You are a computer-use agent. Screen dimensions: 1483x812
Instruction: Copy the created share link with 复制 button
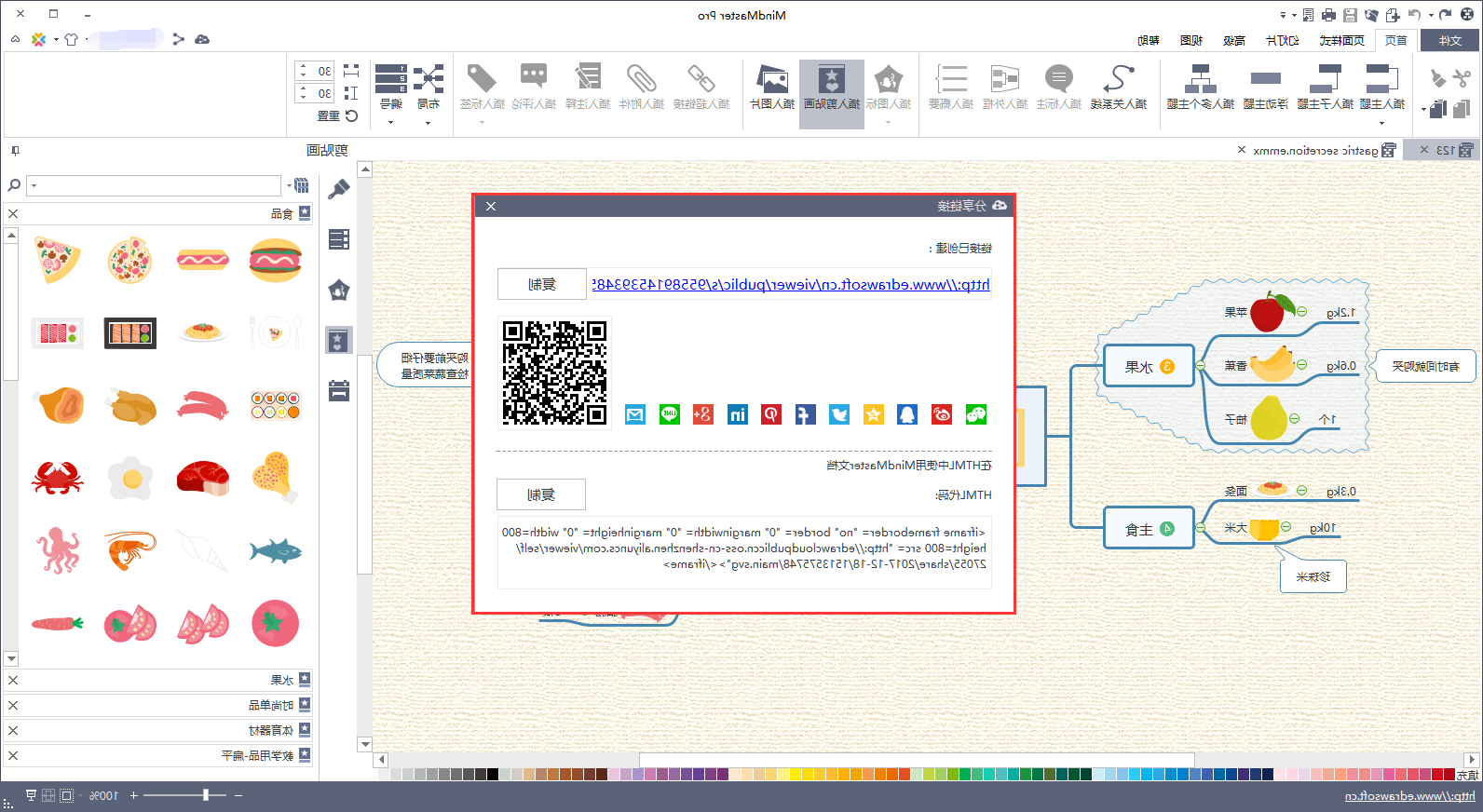(x=542, y=284)
